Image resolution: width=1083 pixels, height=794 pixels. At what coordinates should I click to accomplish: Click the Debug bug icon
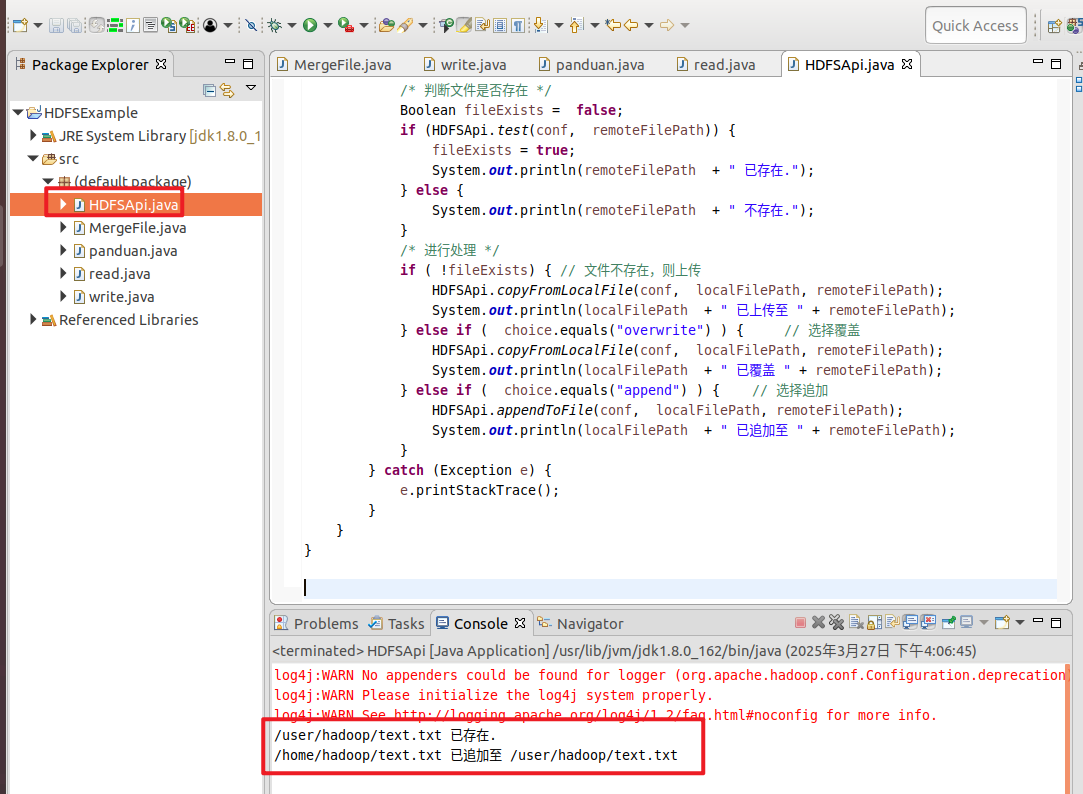point(275,25)
